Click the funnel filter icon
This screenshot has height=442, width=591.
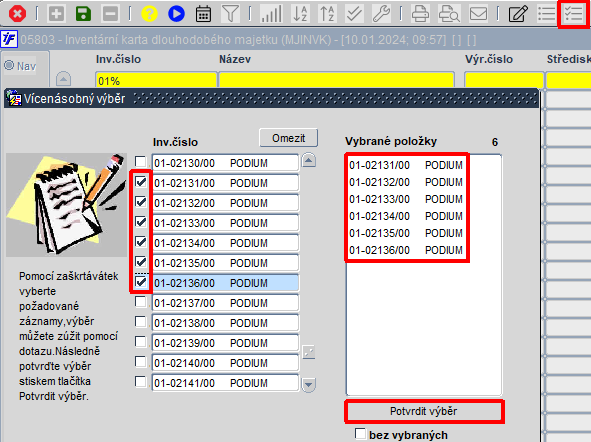(x=230, y=14)
